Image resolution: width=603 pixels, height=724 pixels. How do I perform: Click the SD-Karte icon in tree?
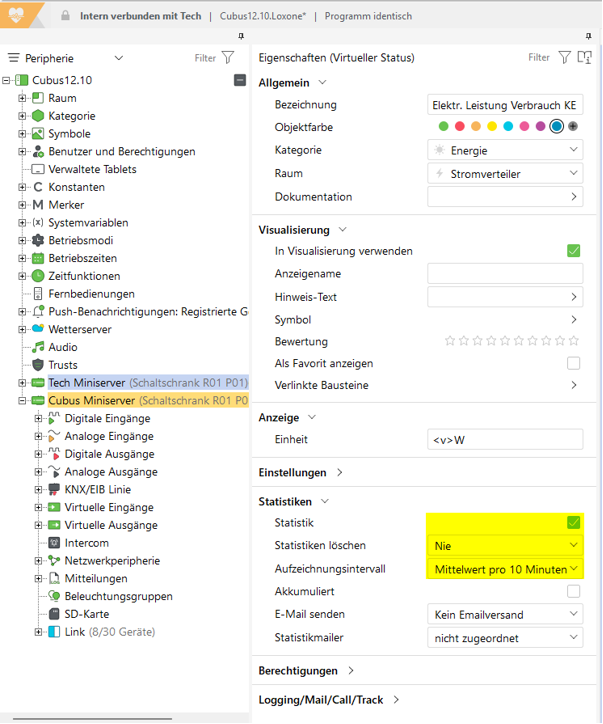coord(54,614)
